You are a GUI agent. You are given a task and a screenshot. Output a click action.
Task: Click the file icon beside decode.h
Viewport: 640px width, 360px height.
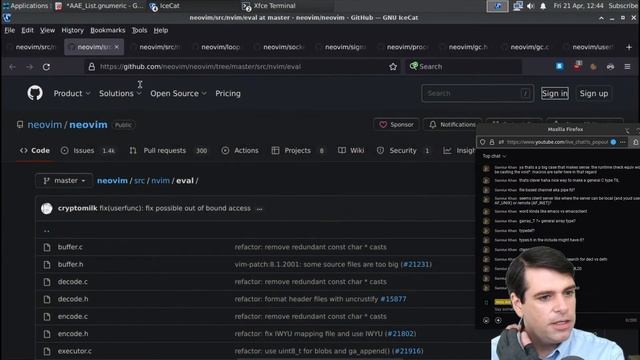[x=47, y=299]
